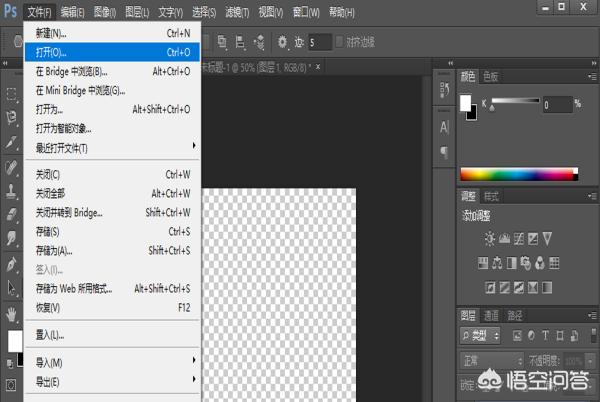Click the white foreground color swatch in Color panel
This screenshot has height=402, width=600.
[x=465, y=103]
